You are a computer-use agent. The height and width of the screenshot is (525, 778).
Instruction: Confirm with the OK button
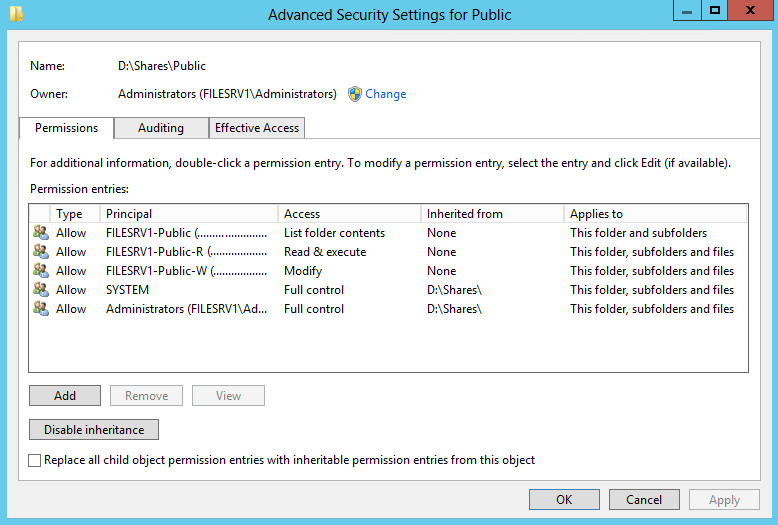564,500
